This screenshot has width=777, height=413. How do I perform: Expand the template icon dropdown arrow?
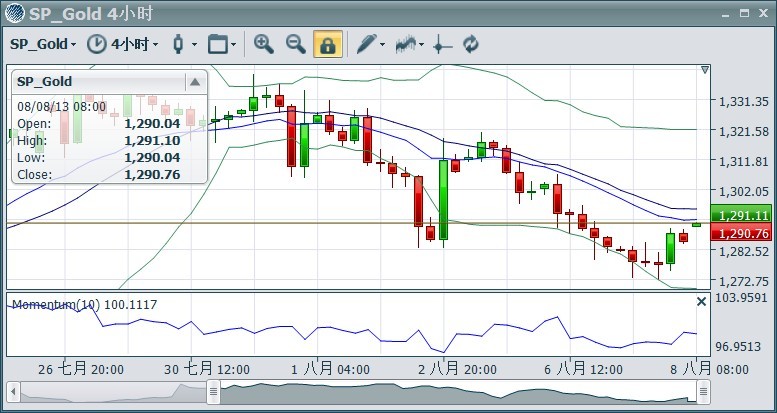pos(233,45)
